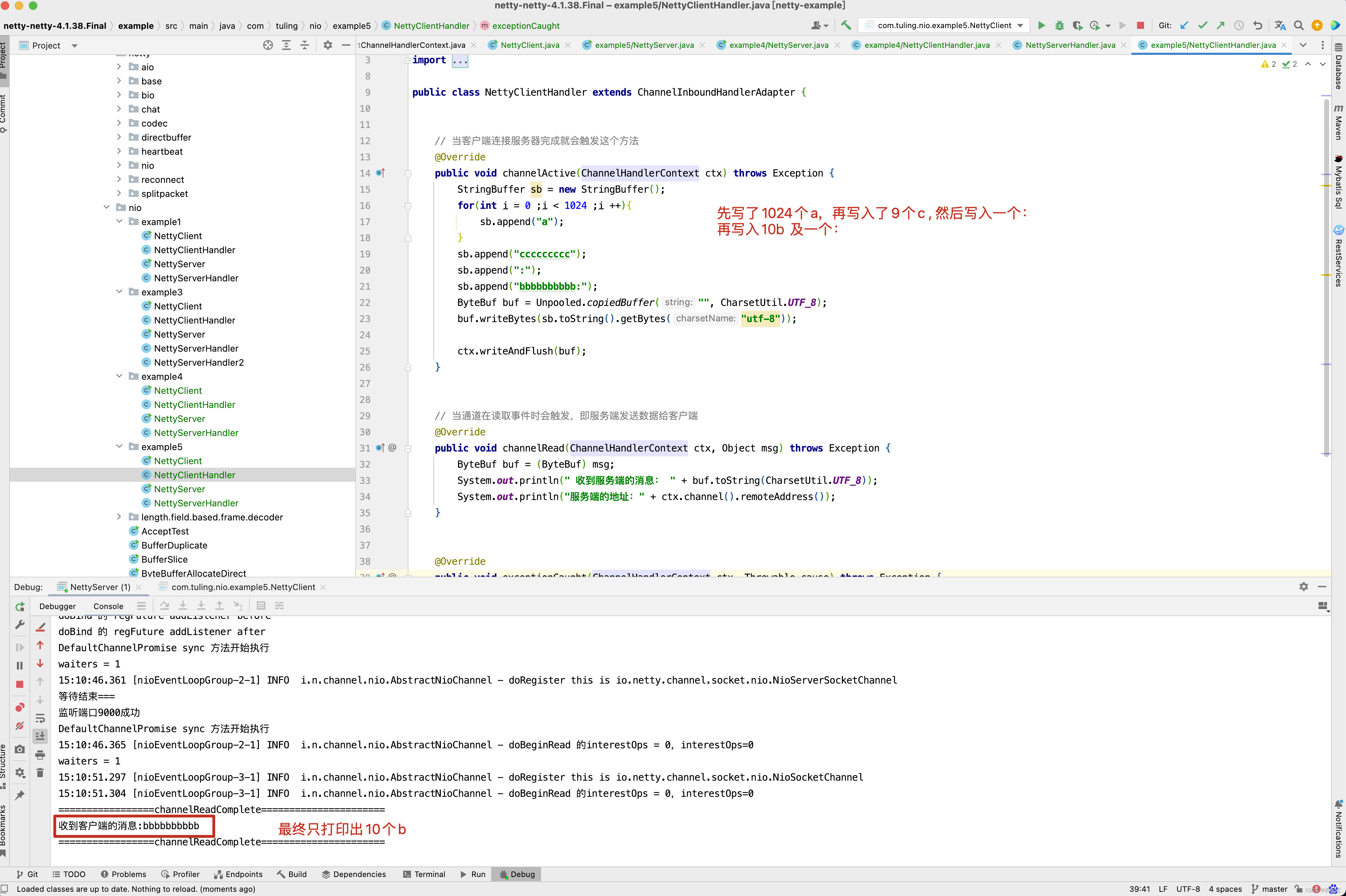This screenshot has height=896, width=1346.
Task: Click the red Stop button in debug panel
Action: 20,684
